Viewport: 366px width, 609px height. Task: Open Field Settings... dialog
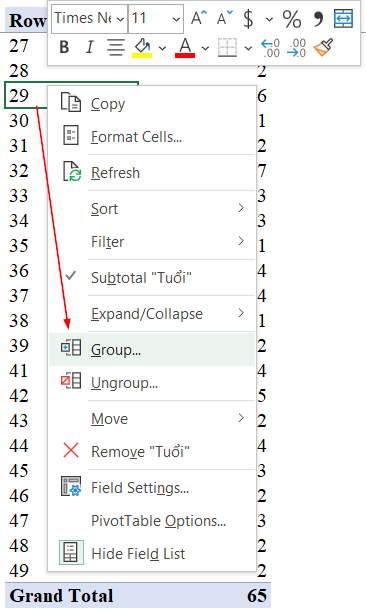152,488
